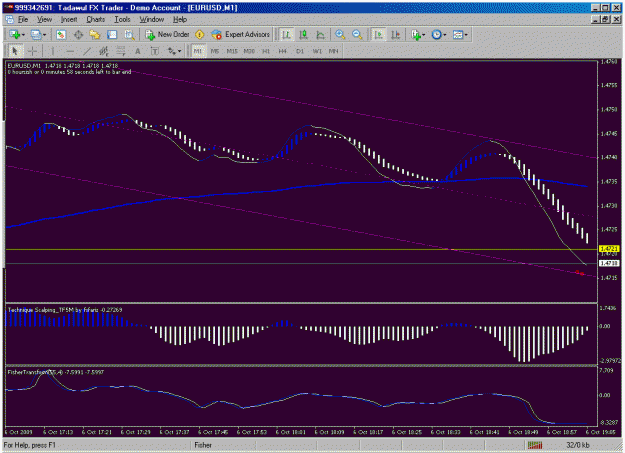
Task: Open the Window menu
Action: [x=151, y=20]
